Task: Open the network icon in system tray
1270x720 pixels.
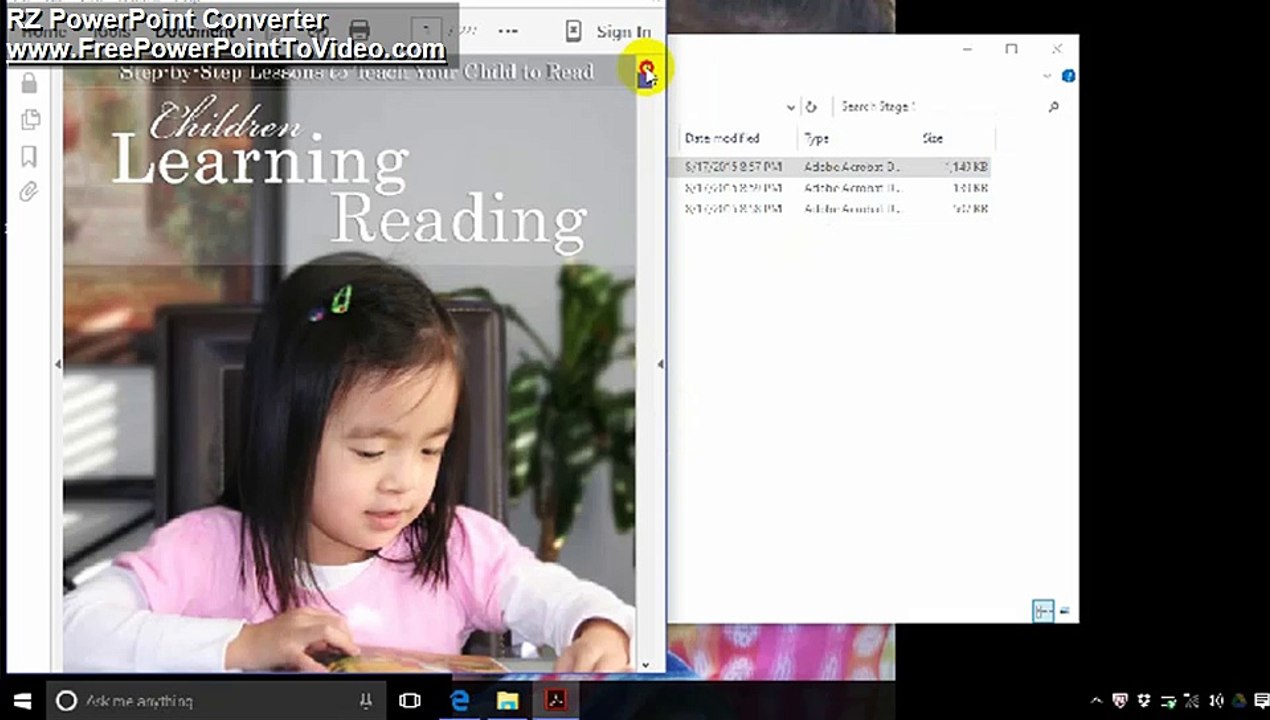Action: coord(1192,701)
